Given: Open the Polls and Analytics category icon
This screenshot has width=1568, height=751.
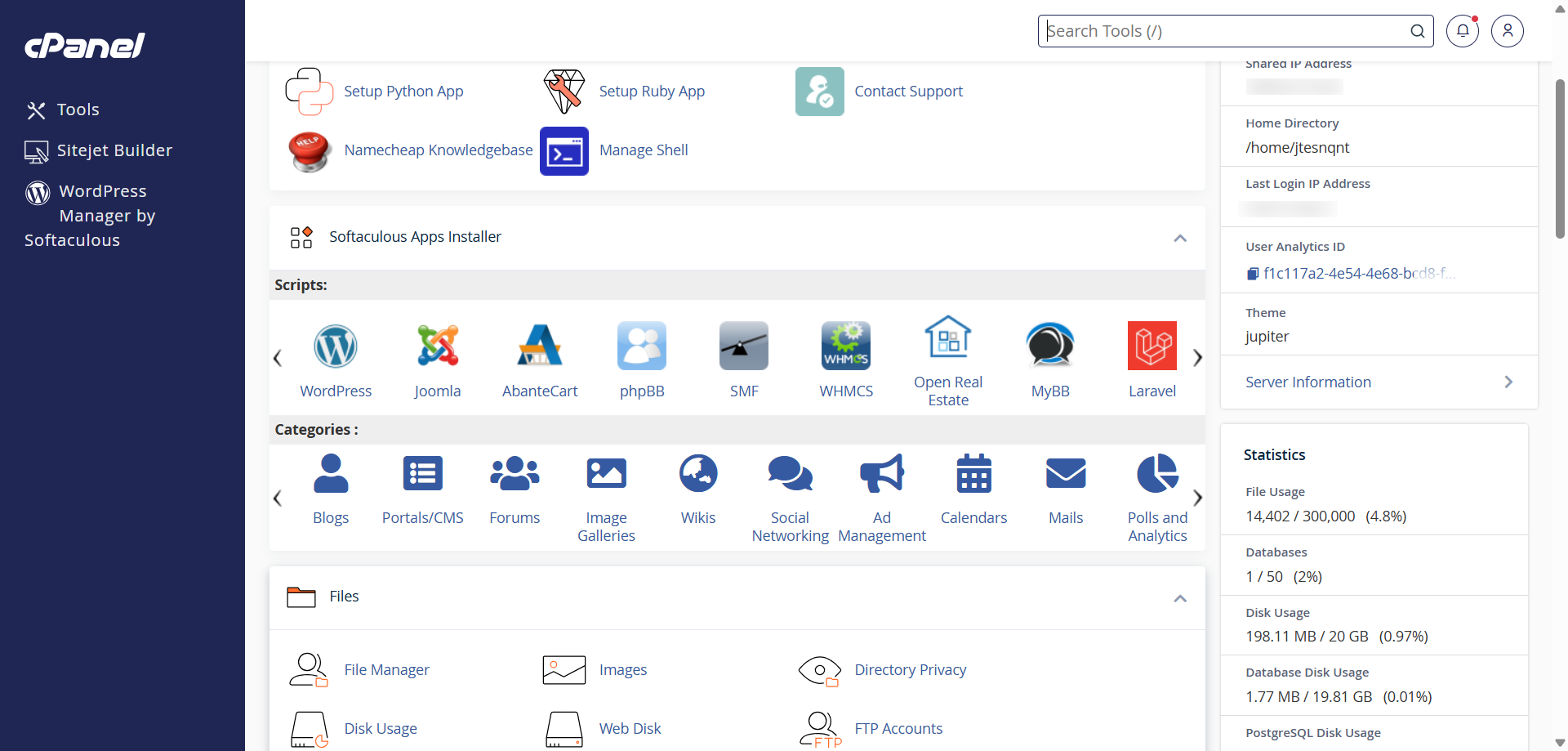Looking at the screenshot, I should click(1158, 473).
